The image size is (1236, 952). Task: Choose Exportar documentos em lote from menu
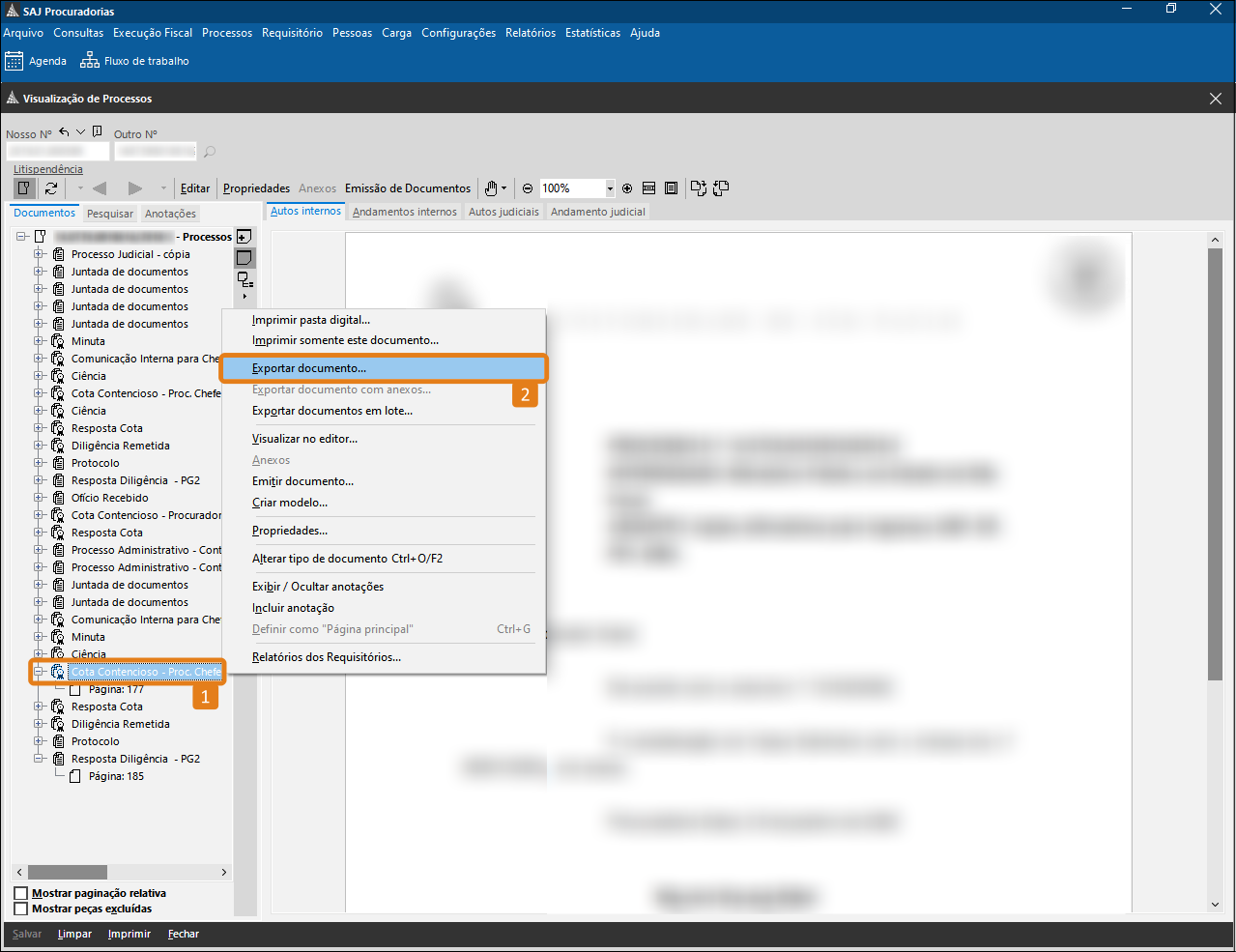(x=332, y=411)
